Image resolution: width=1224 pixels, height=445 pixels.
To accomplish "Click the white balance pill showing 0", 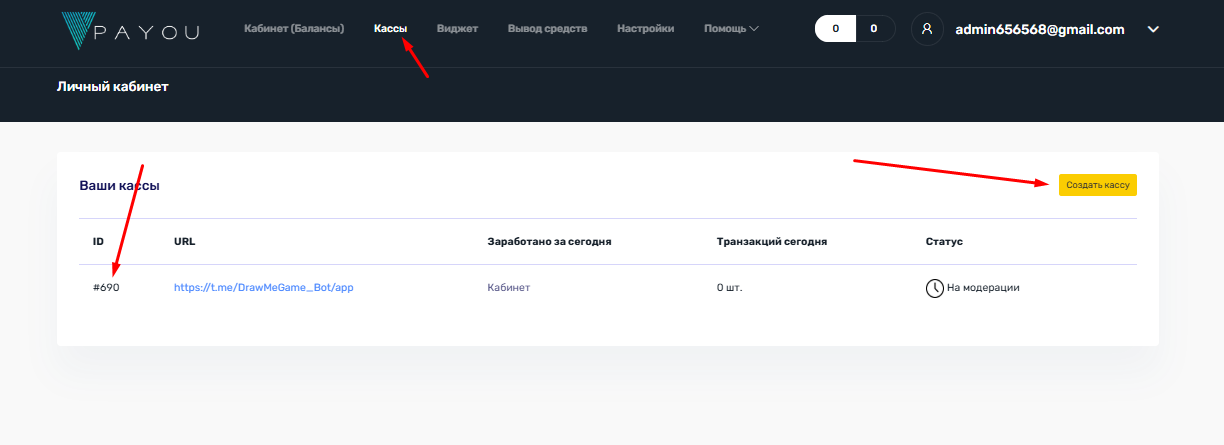I will [x=835, y=29].
